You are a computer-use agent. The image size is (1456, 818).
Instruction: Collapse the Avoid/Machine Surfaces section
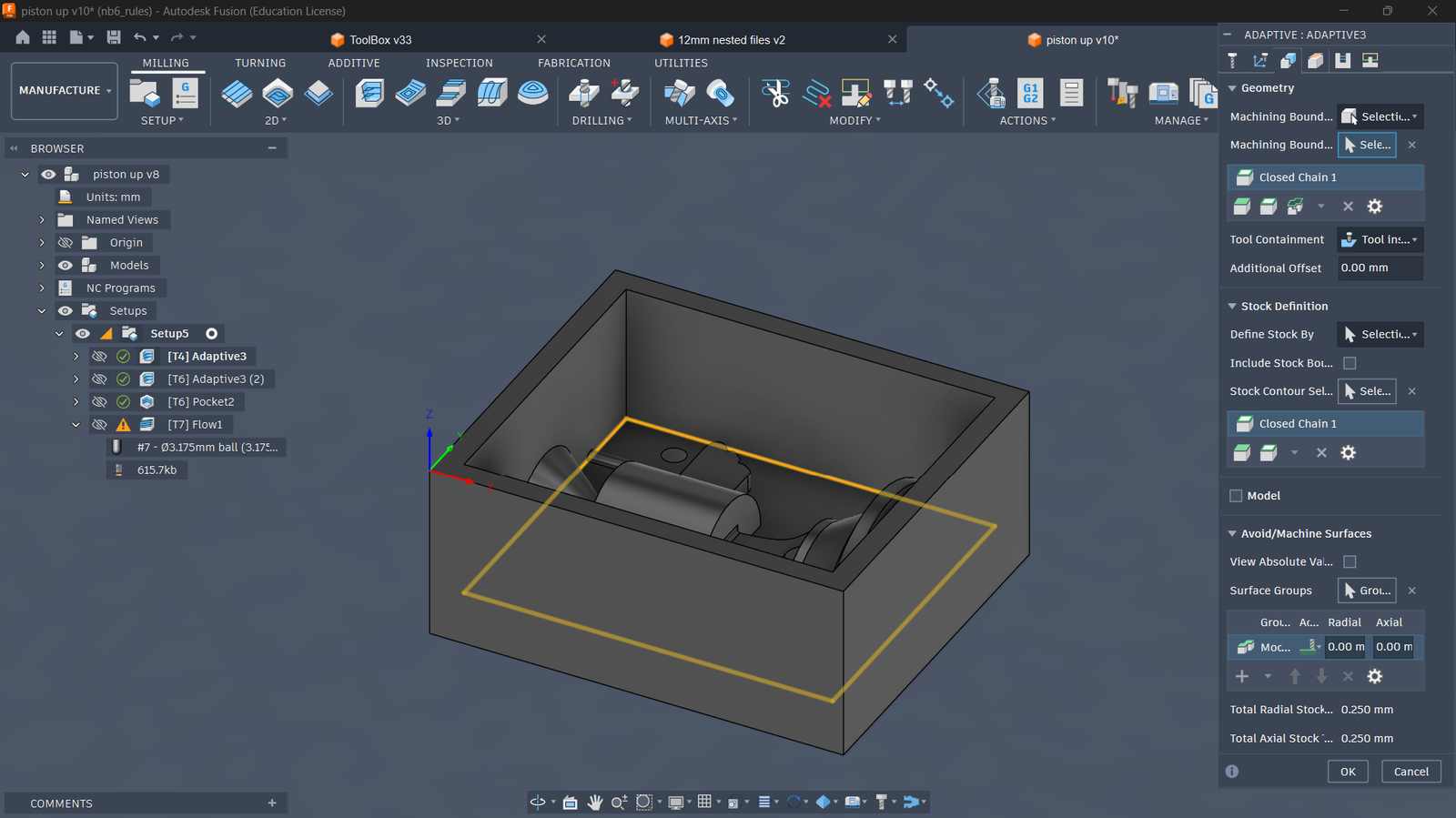point(1232,533)
